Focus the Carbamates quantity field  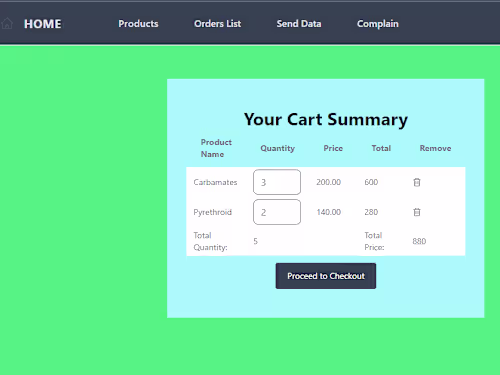point(277,182)
